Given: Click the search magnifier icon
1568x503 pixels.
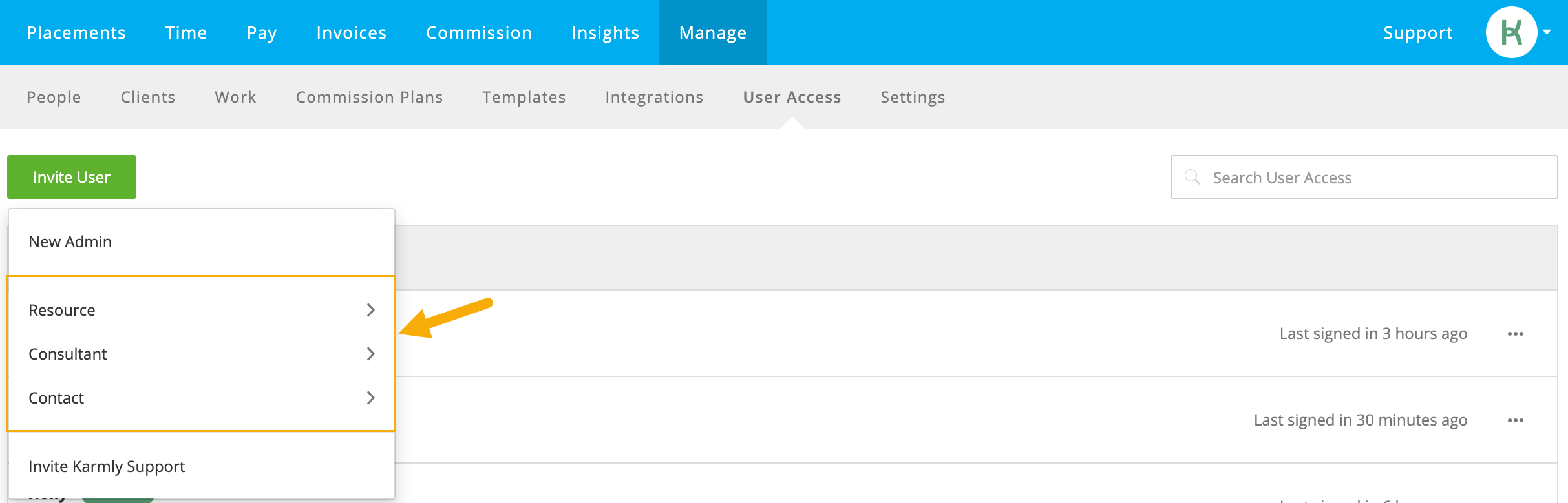Looking at the screenshot, I should pos(1192,177).
